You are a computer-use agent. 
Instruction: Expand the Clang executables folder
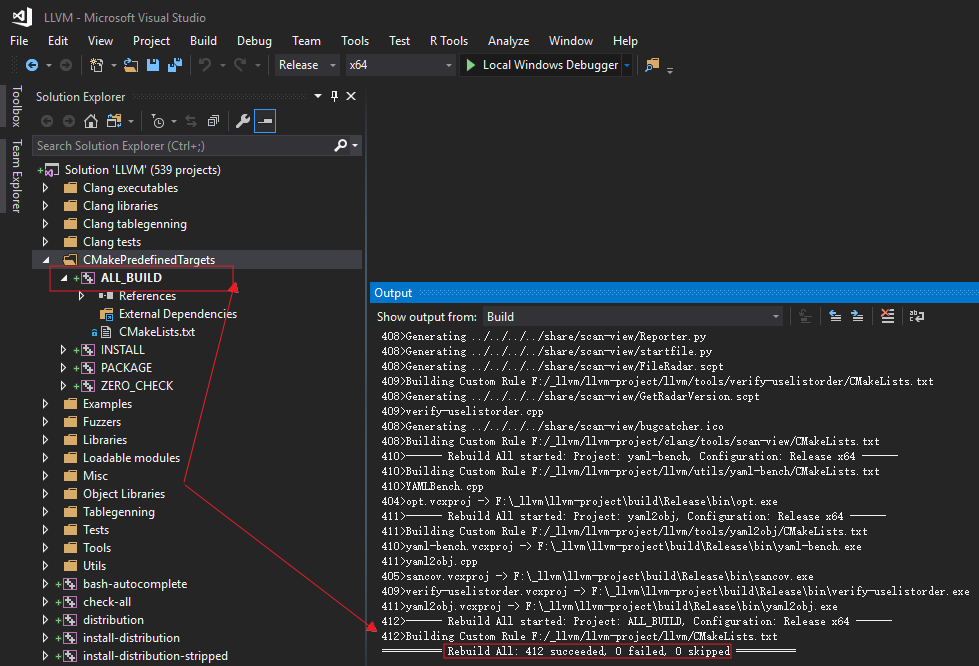tap(46, 188)
